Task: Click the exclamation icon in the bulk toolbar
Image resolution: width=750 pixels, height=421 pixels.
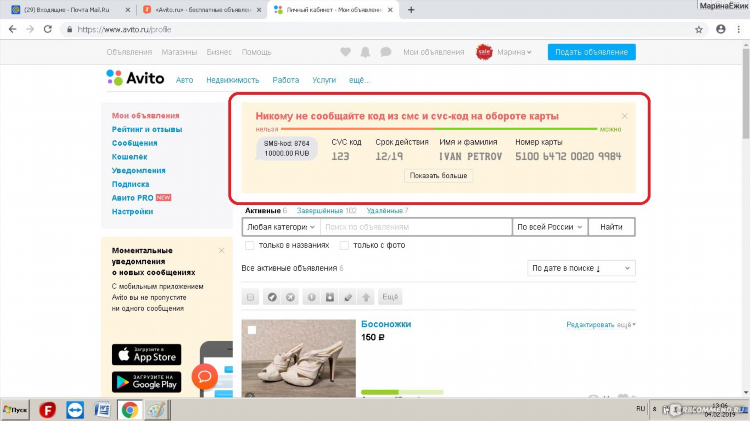Action: (x=311, y=297)
